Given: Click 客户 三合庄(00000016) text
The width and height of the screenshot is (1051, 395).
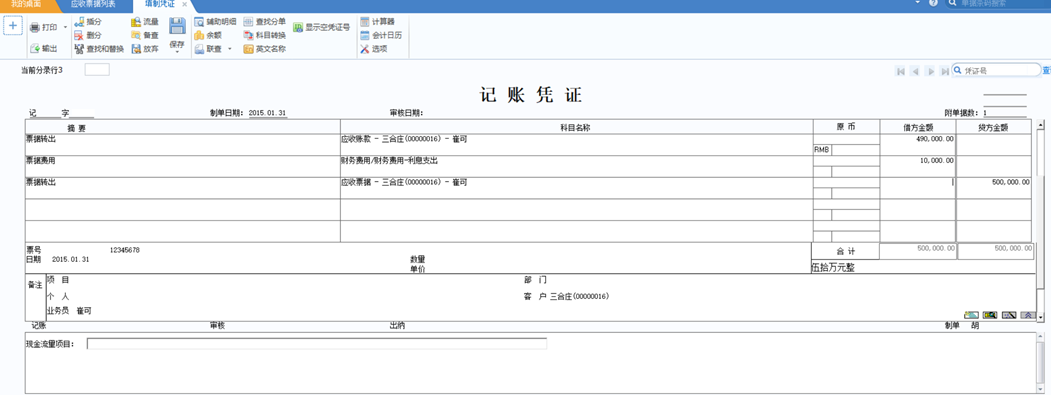Looking at the screenshot, I should 566,296.
